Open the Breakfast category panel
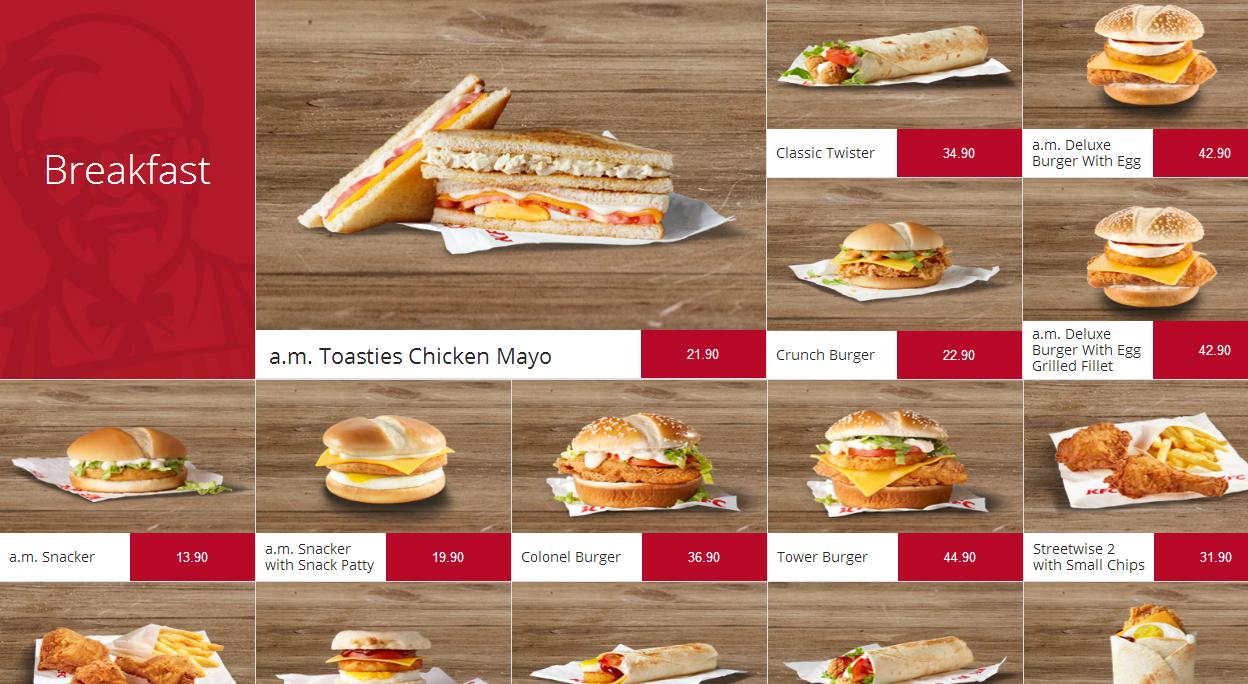 click(x=127, y=189)
